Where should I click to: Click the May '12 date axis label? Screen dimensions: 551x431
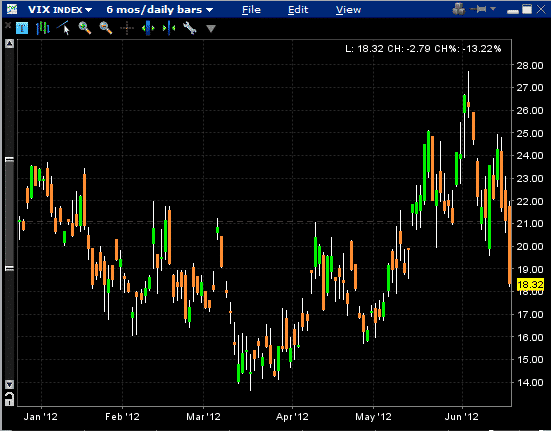(x=373, y=417)
